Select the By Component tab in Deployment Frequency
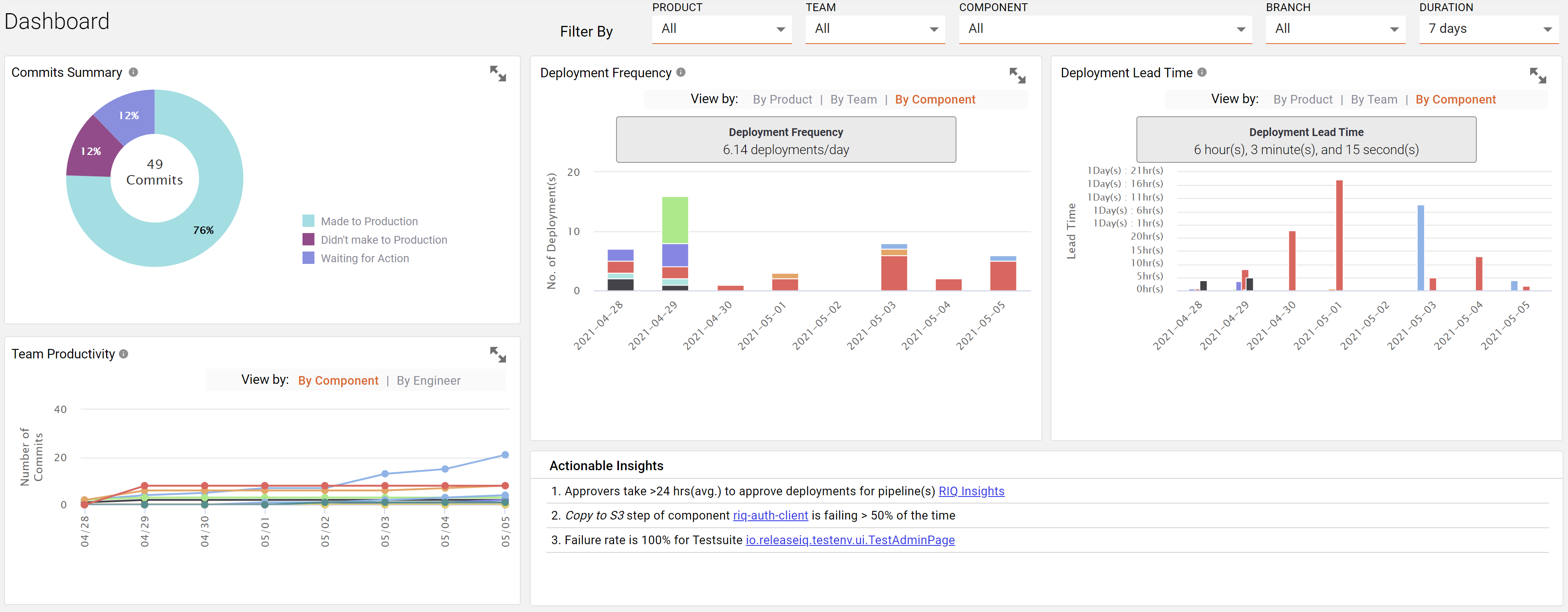The height and width of the screenshot is (612, 1568). pyautogui.click(x=935, y=99)
